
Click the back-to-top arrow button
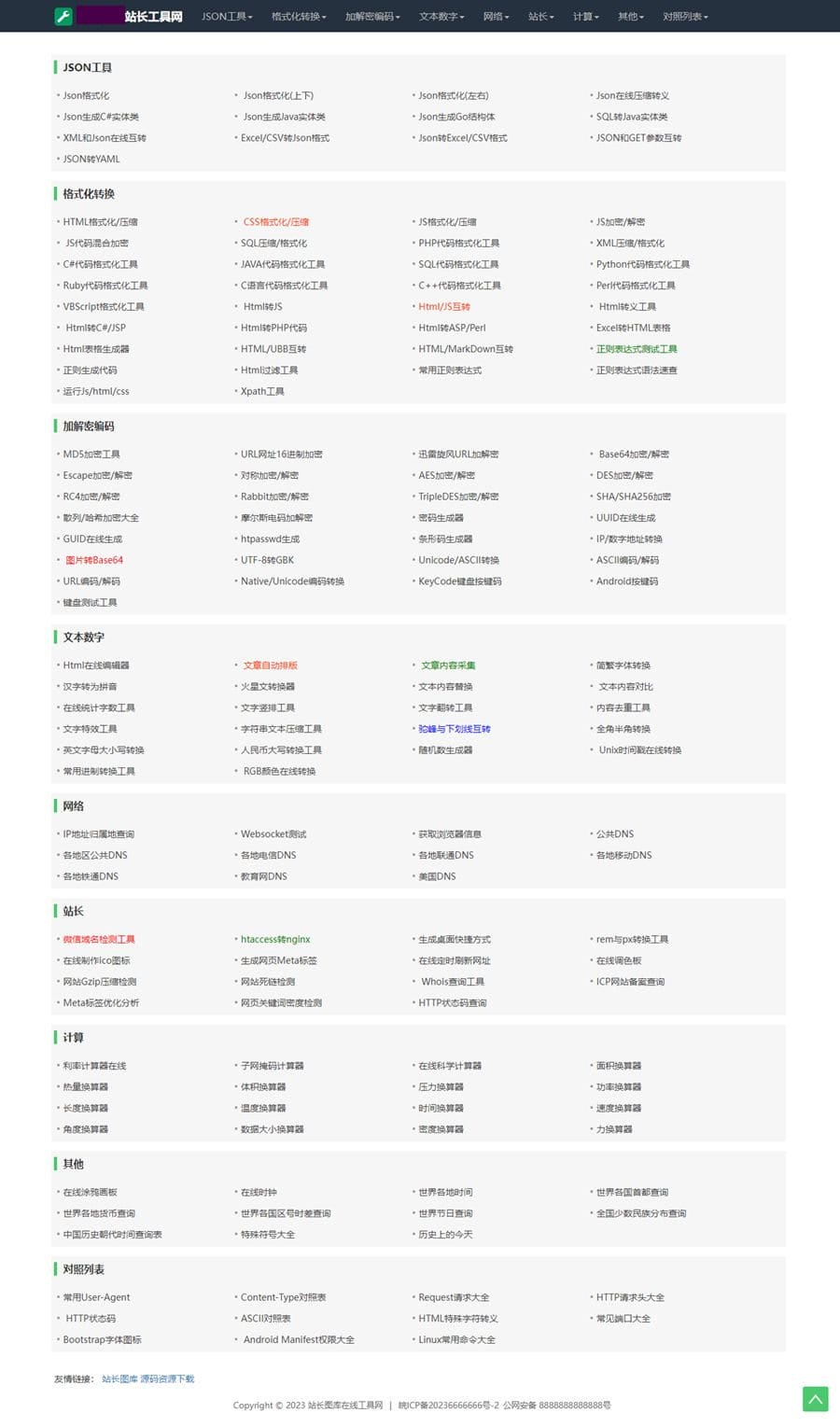pos(815,1398)
